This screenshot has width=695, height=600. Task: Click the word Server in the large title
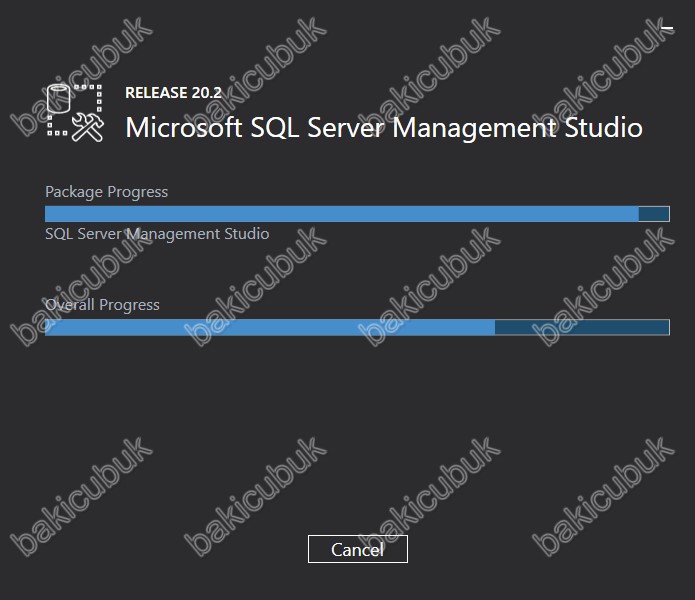[346, 128]
